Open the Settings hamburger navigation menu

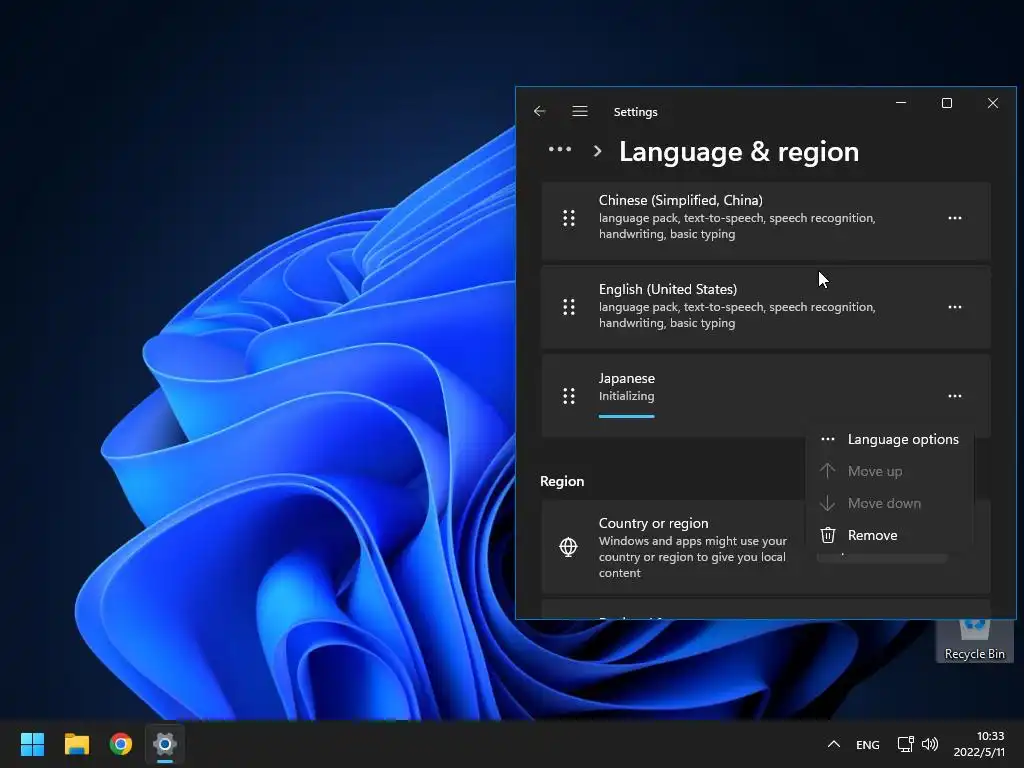pyautogui.click(x=580, y=112)
